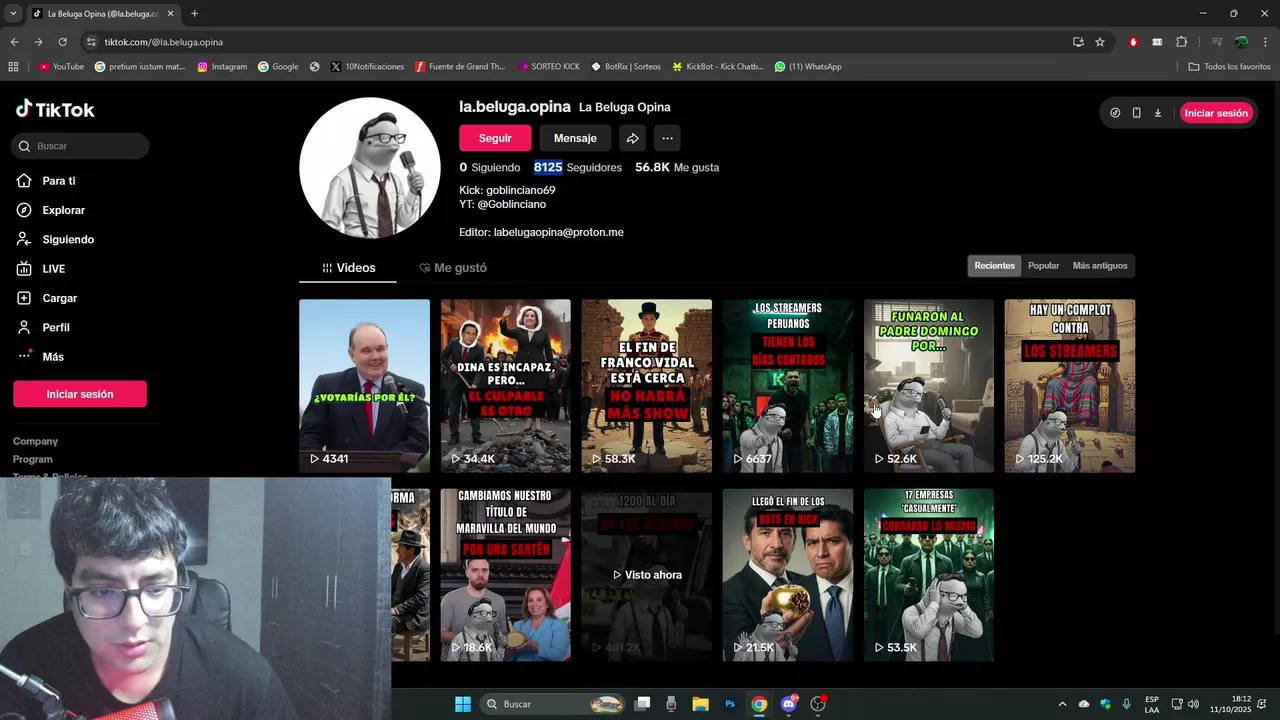Click the 8125 Seguidores count
Viewport: 1280px width, 720px height.
click(578, 168)
